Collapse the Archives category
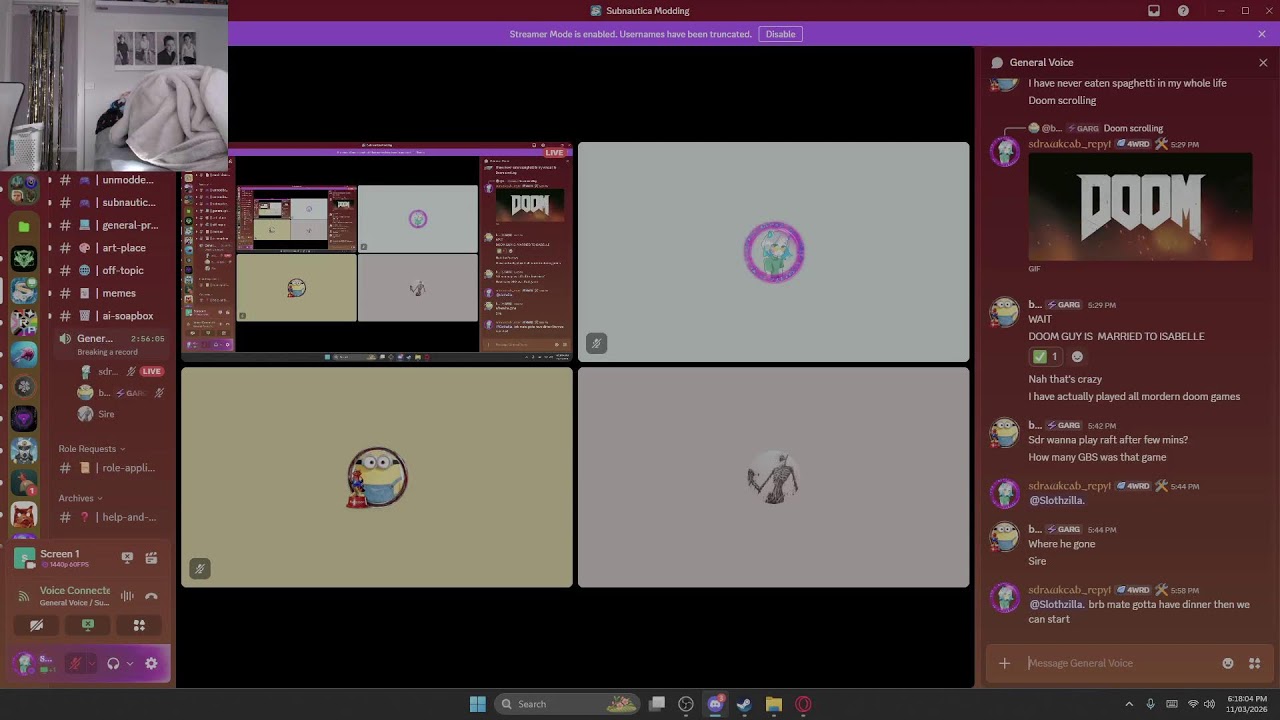This screenshot has height=720, width=1280. click(x=81, y=498)
